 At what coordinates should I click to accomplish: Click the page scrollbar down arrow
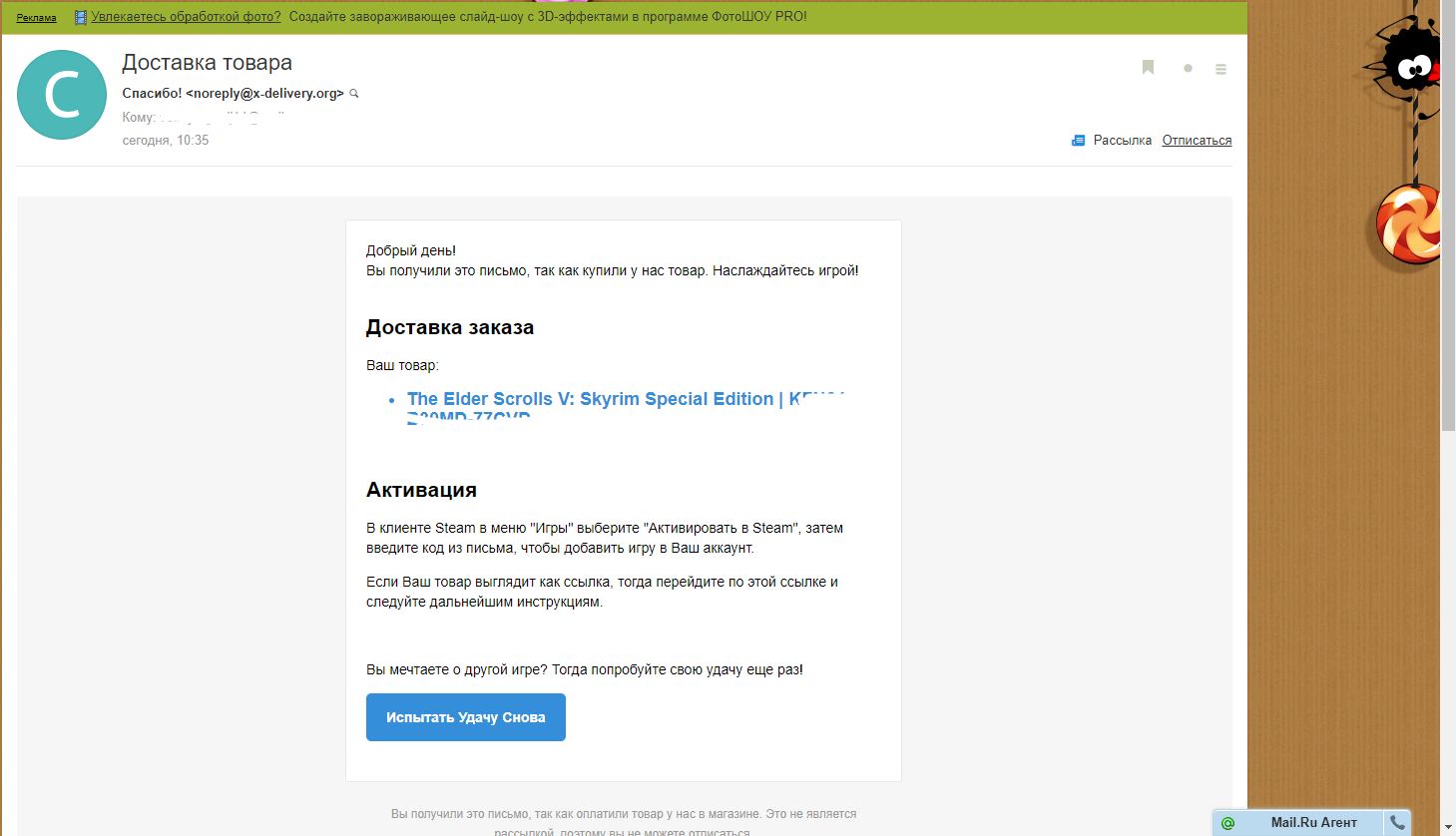pyautogui.click(x=1448, y=827)
